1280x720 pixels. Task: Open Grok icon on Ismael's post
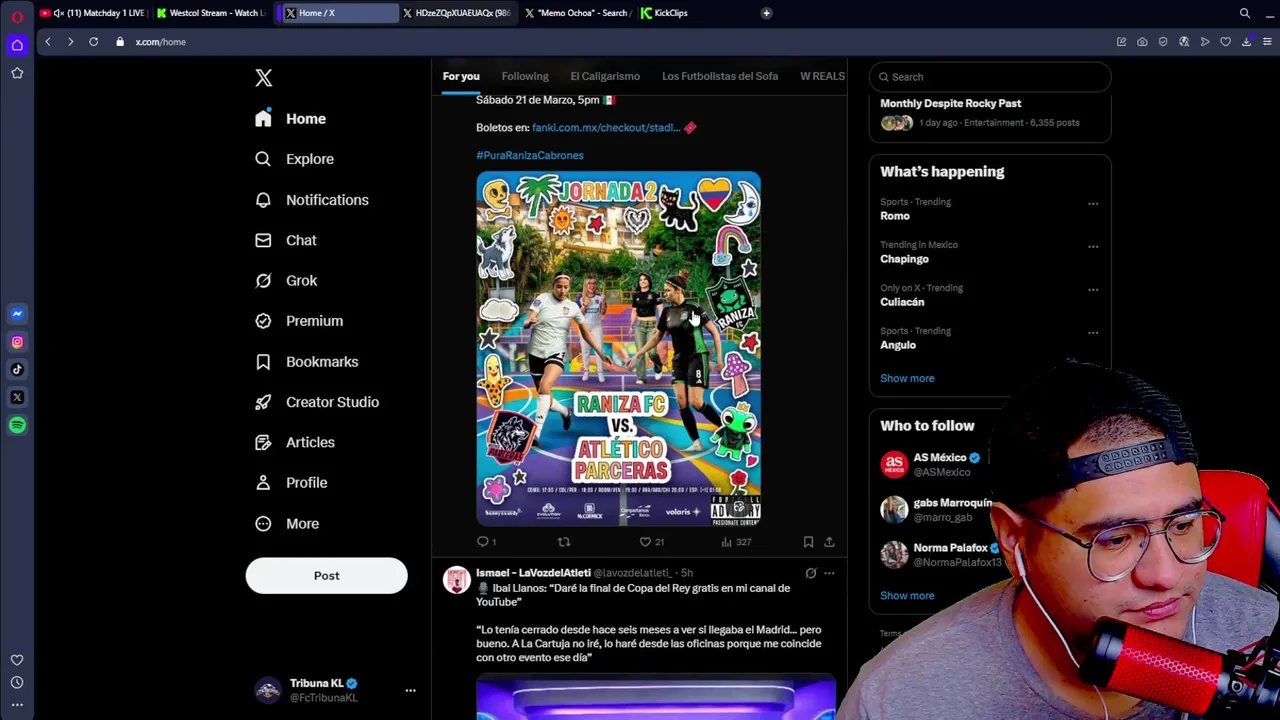[x=811, y=574]
